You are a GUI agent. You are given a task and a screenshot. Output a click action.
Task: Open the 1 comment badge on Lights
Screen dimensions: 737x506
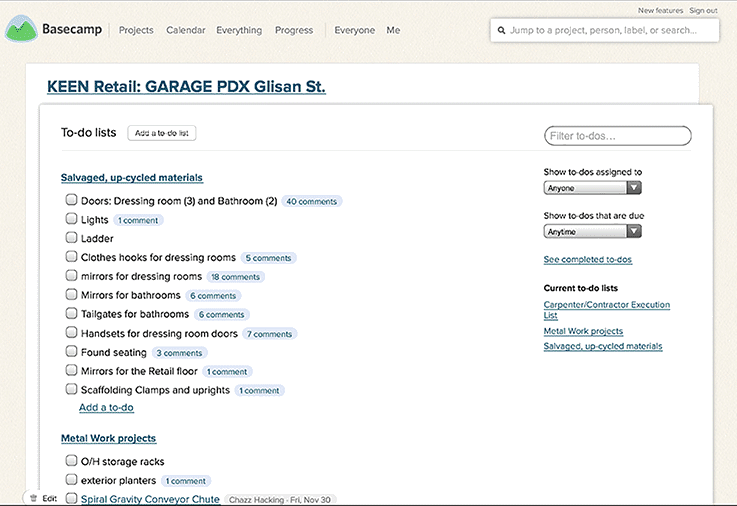pyautogui.click(x=138, y=220)
